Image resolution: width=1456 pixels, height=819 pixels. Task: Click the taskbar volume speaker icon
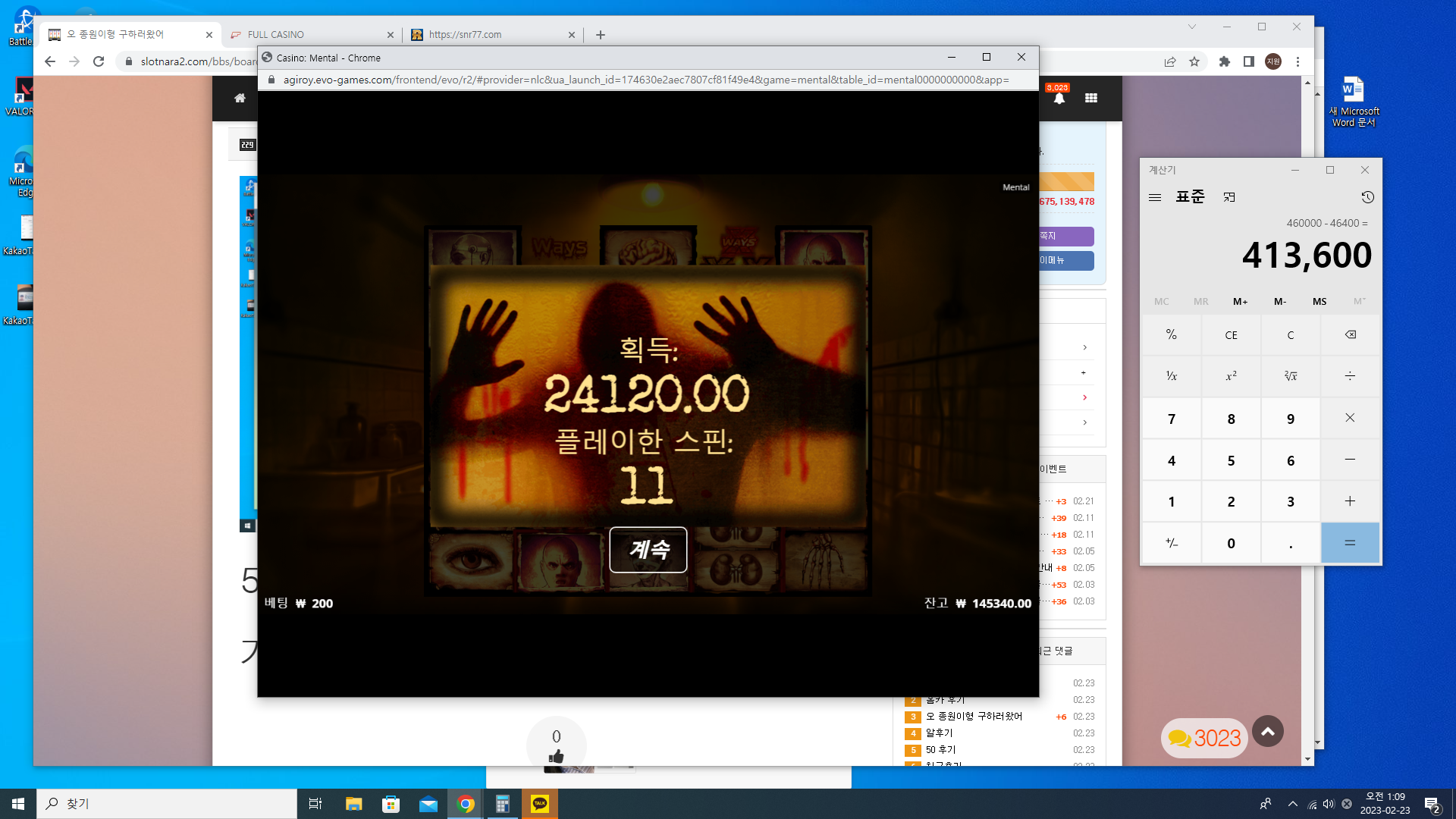tap(1329, 804)
